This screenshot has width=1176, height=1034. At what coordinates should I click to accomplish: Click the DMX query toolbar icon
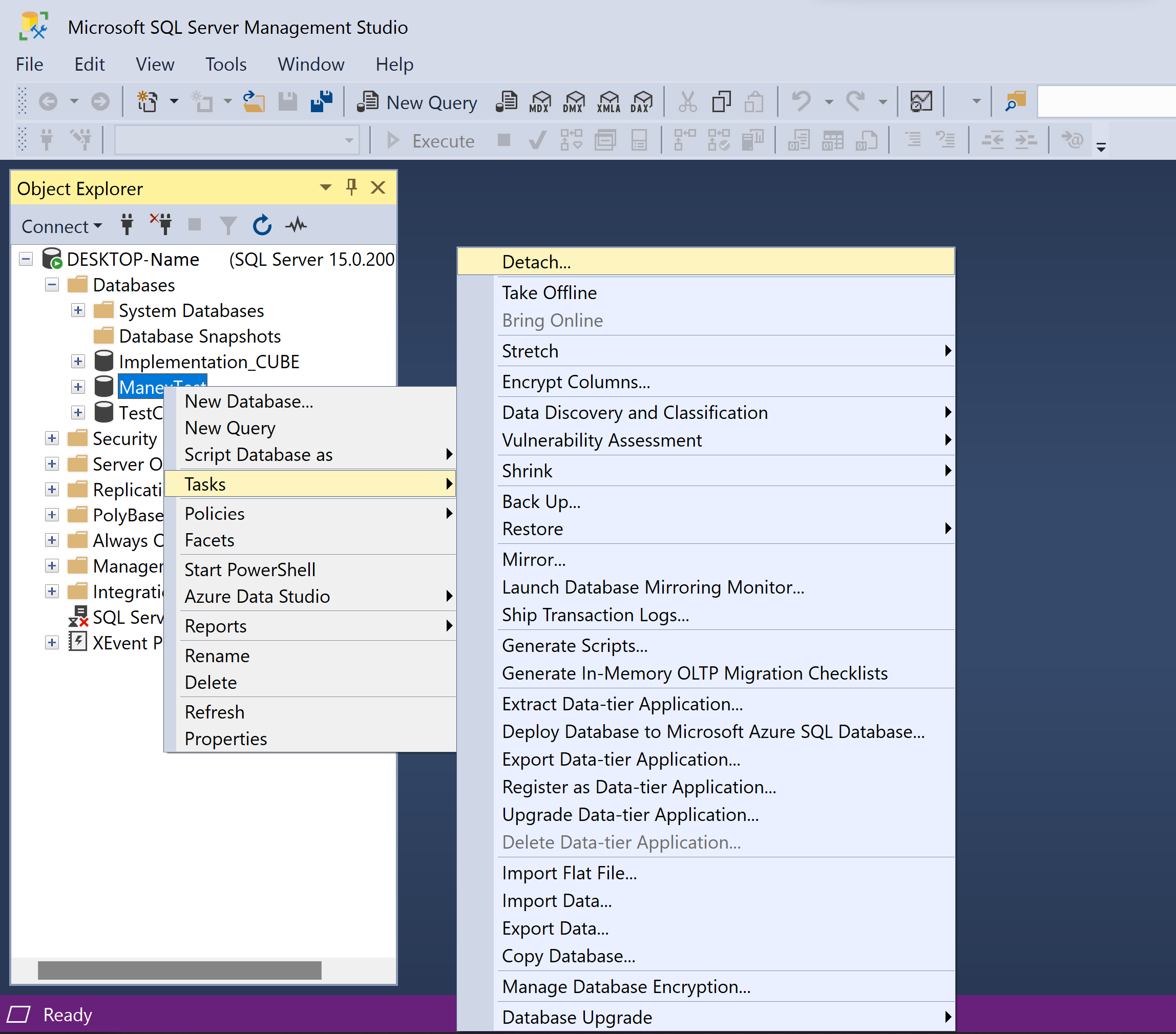pos(573,102)
